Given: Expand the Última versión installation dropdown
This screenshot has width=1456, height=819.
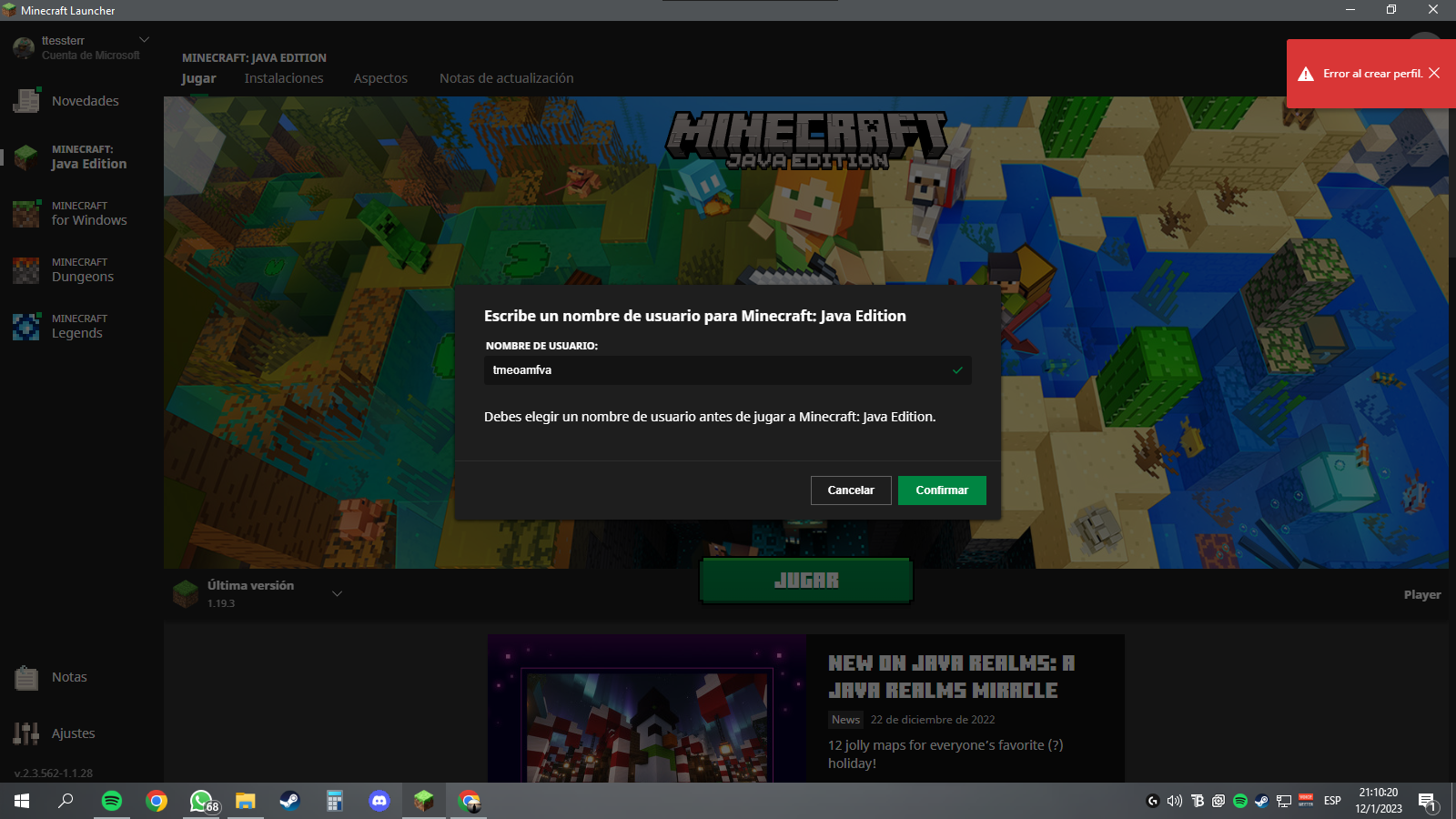Looking at the screenshot, I should [337, 594].
